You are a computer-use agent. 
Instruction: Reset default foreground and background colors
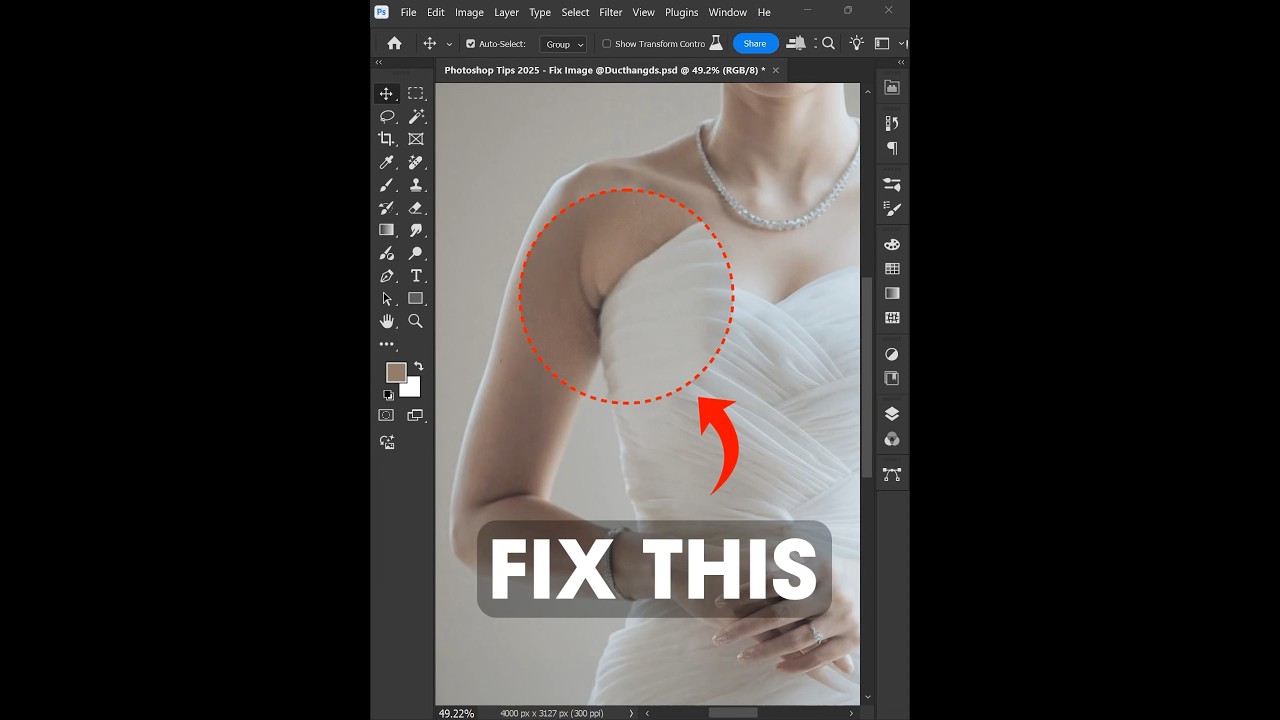click(388, 395)
